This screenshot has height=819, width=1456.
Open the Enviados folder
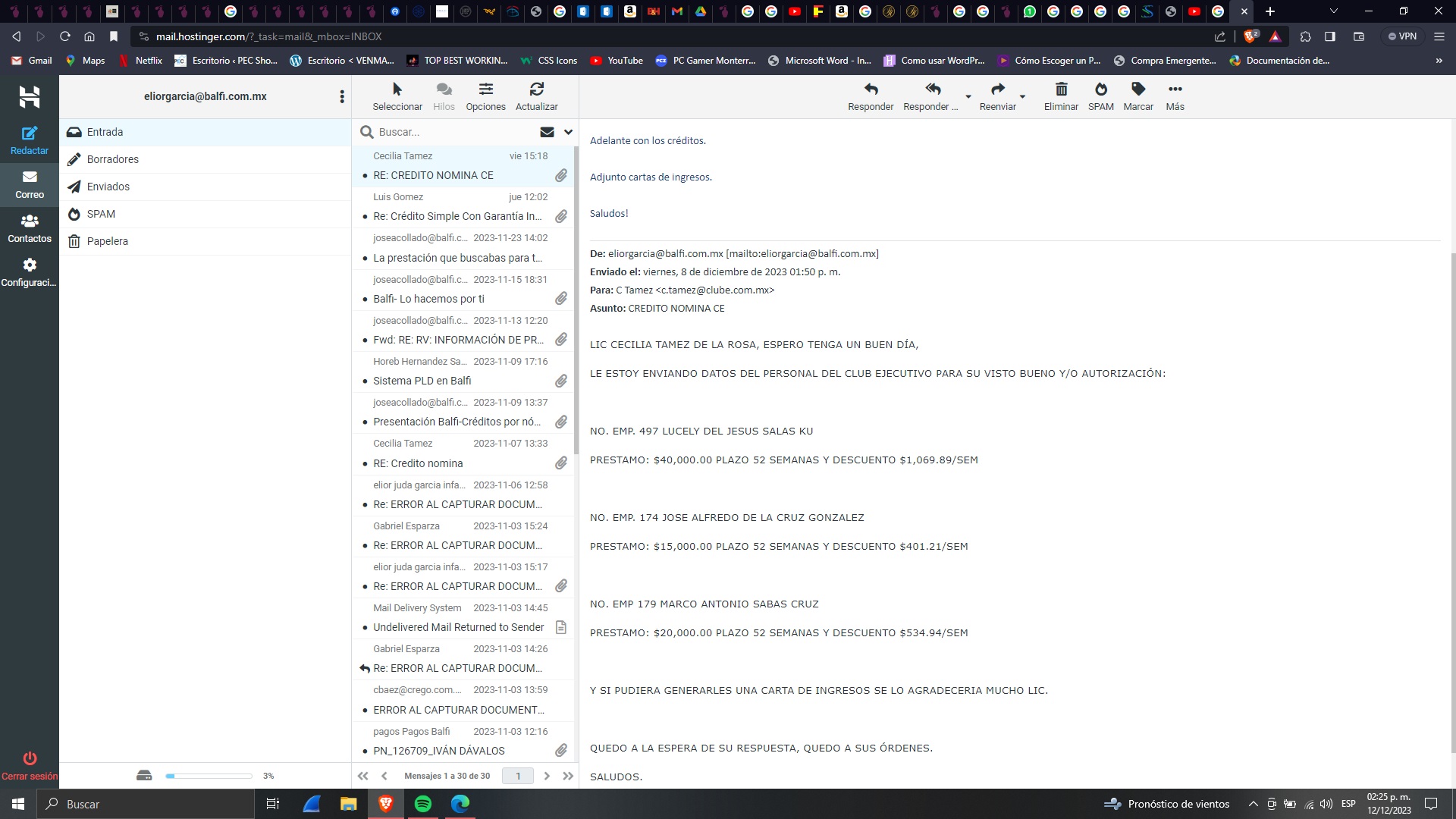pos(108,187)
